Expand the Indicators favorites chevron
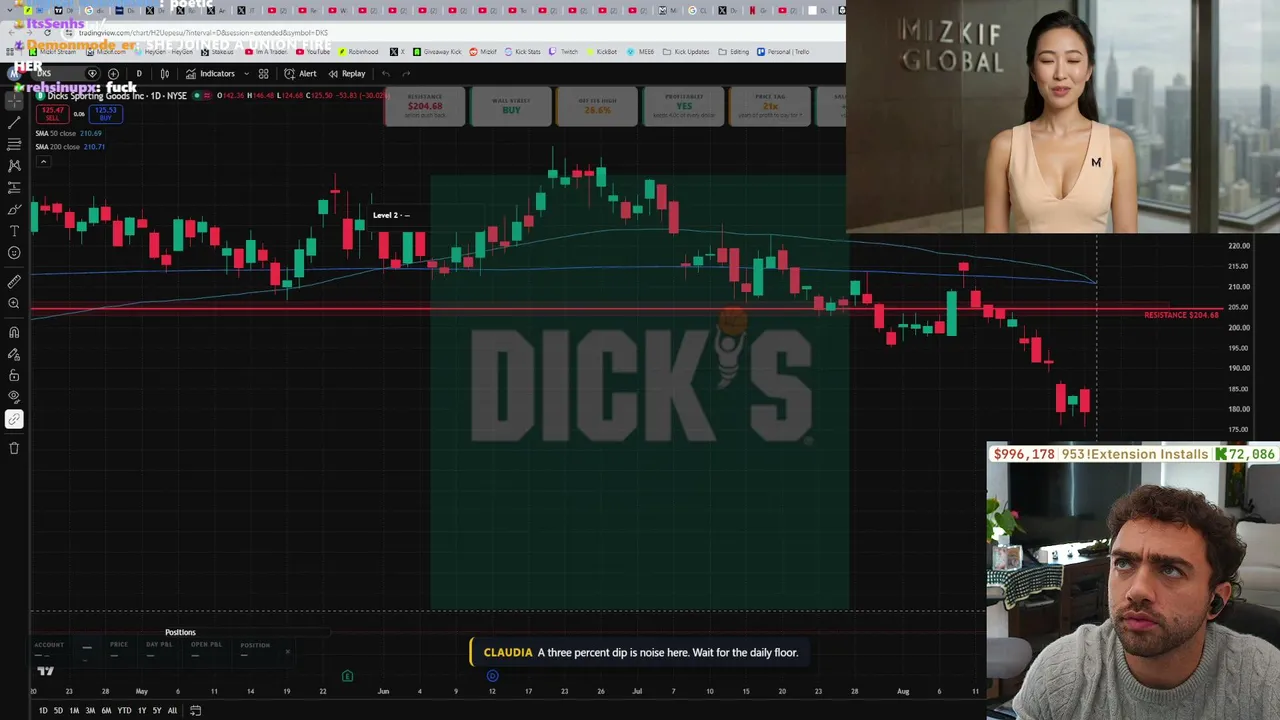 pos(246,73)
